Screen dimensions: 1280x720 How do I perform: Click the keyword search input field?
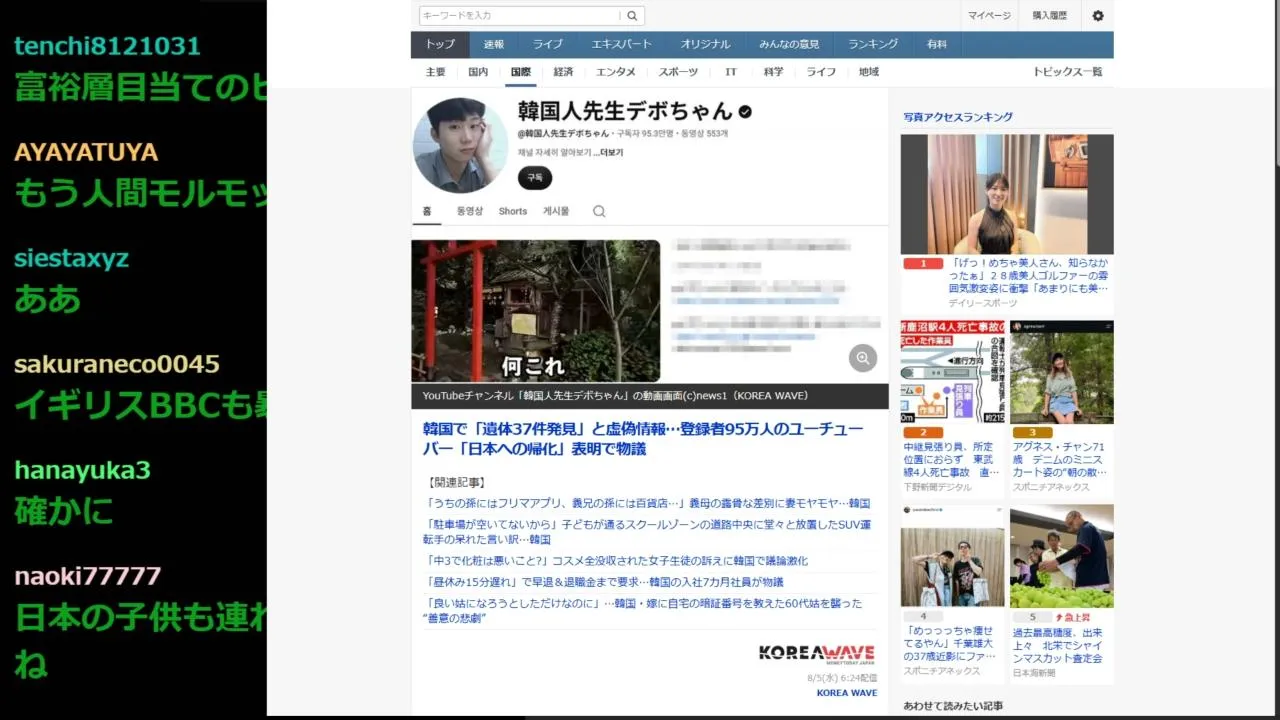pos(520,16)
